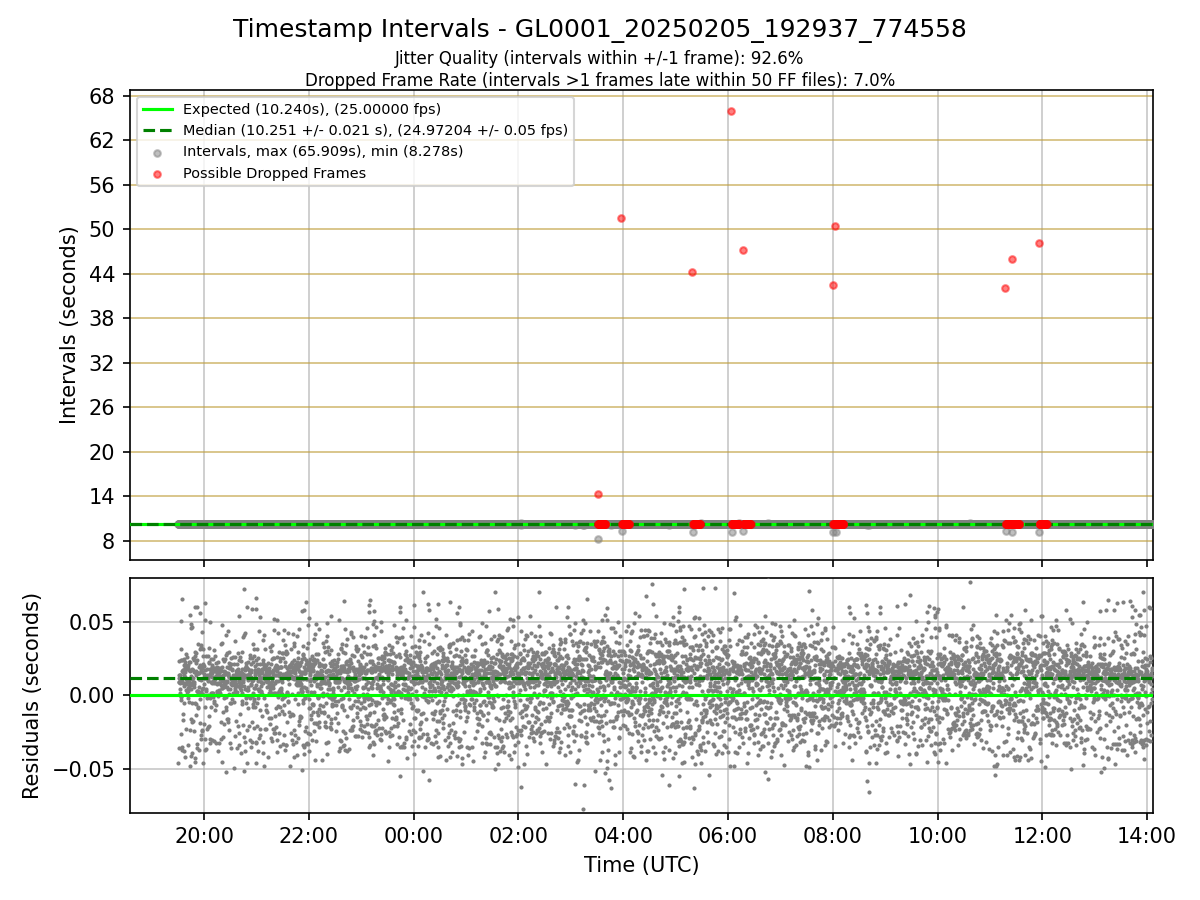
Task: Click the 10:00 time tick label
Action: click(x=938, y=833)
